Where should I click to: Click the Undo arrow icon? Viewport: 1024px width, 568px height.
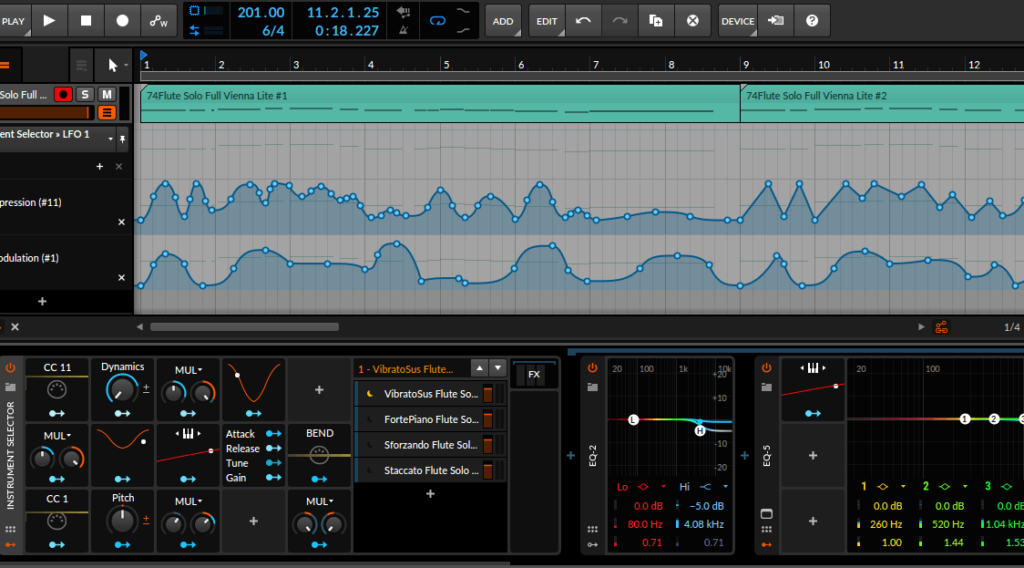coord(584,20)
